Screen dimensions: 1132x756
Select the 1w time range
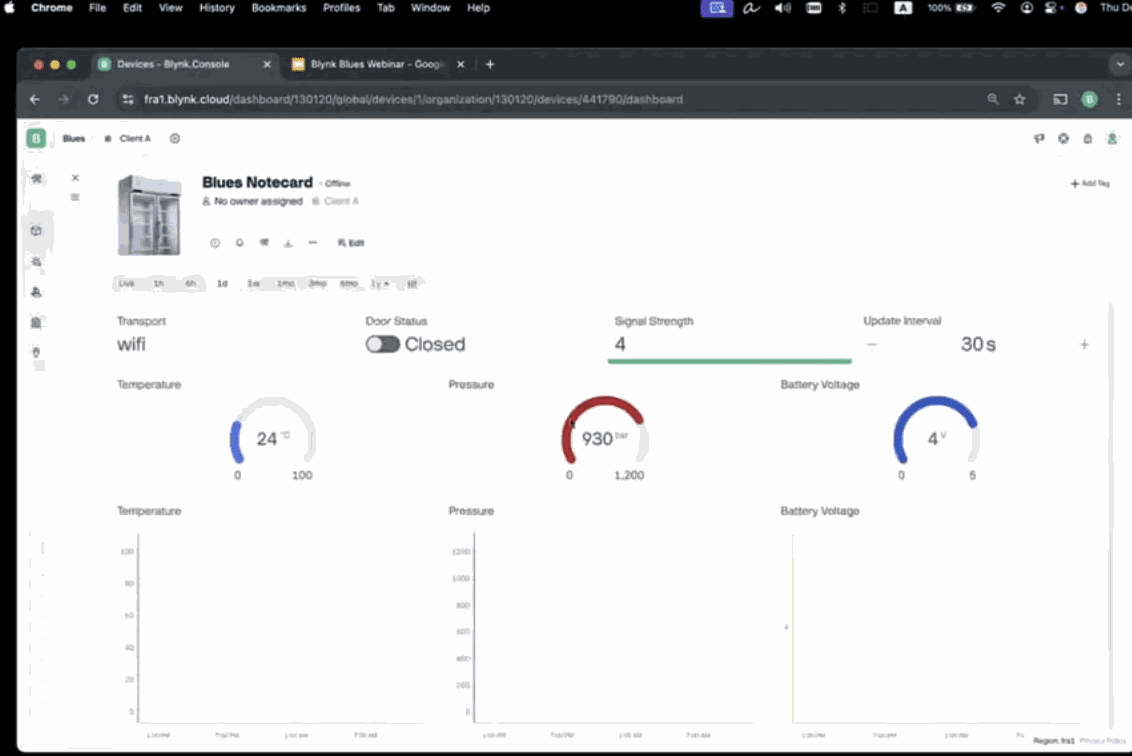click(x=253, y=284)
